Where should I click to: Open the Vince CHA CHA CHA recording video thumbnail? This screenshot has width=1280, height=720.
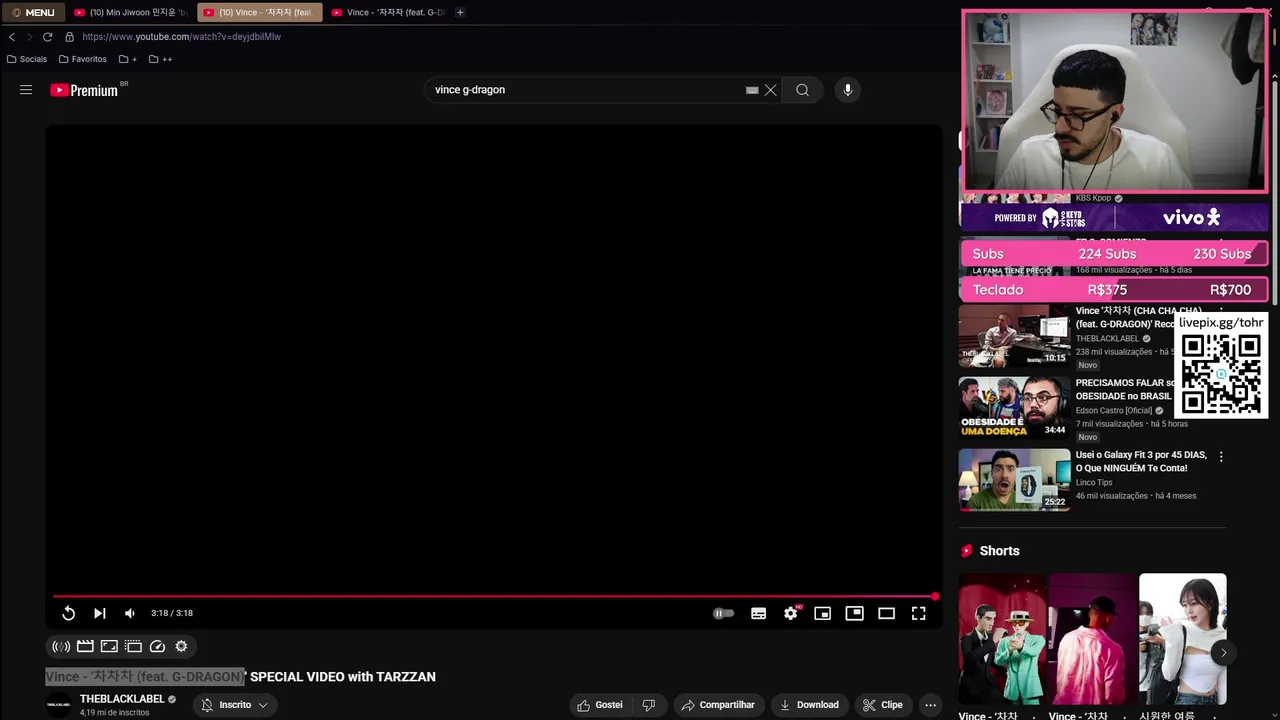[1014, 336]
